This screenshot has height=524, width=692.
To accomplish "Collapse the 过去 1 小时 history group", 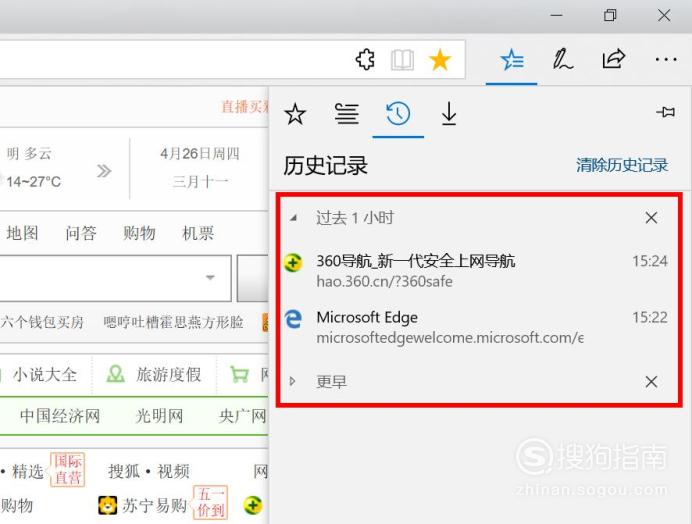I will click(293, 218).
